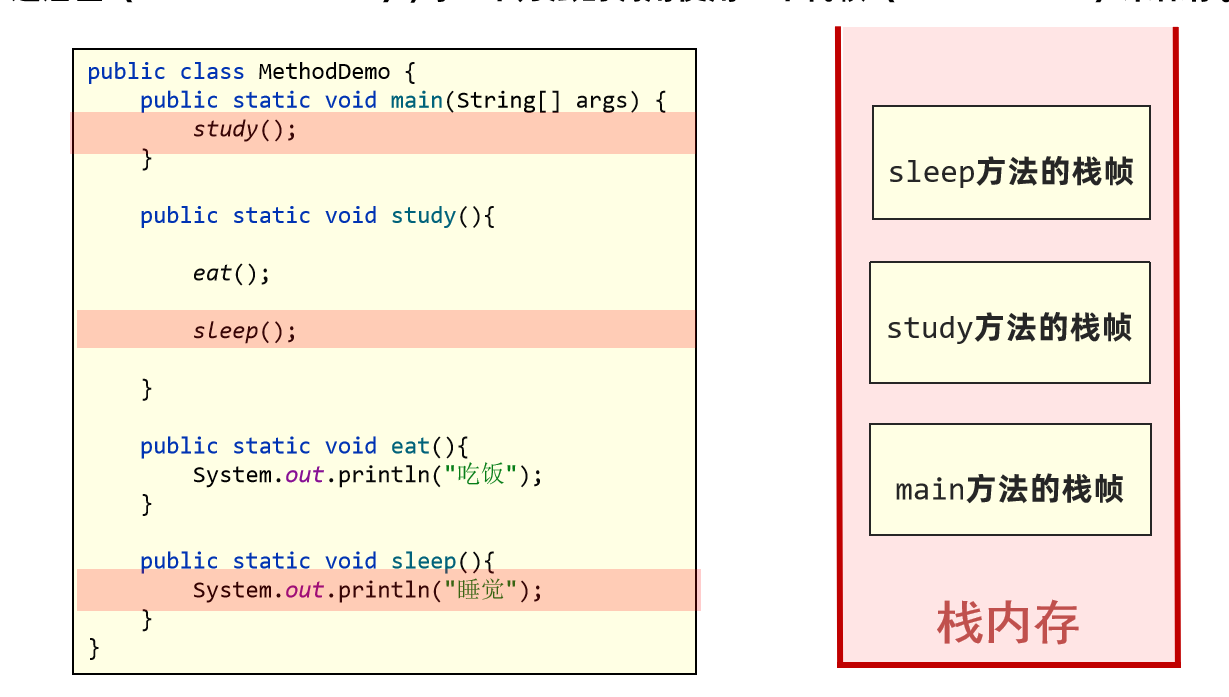Click the MethodDemo class name
1229x697 pixels.
(322, 71)
